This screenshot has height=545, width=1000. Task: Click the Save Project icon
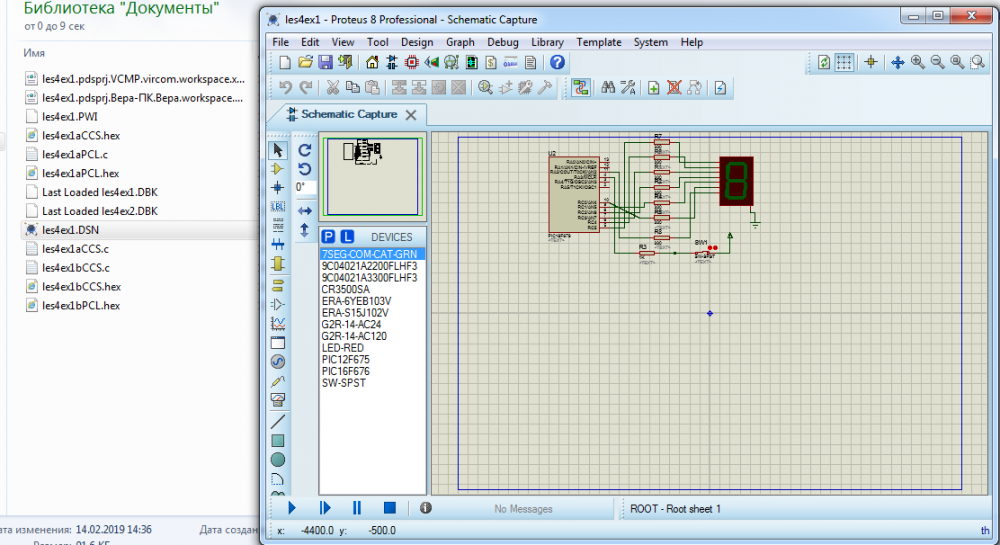[326, 62]
